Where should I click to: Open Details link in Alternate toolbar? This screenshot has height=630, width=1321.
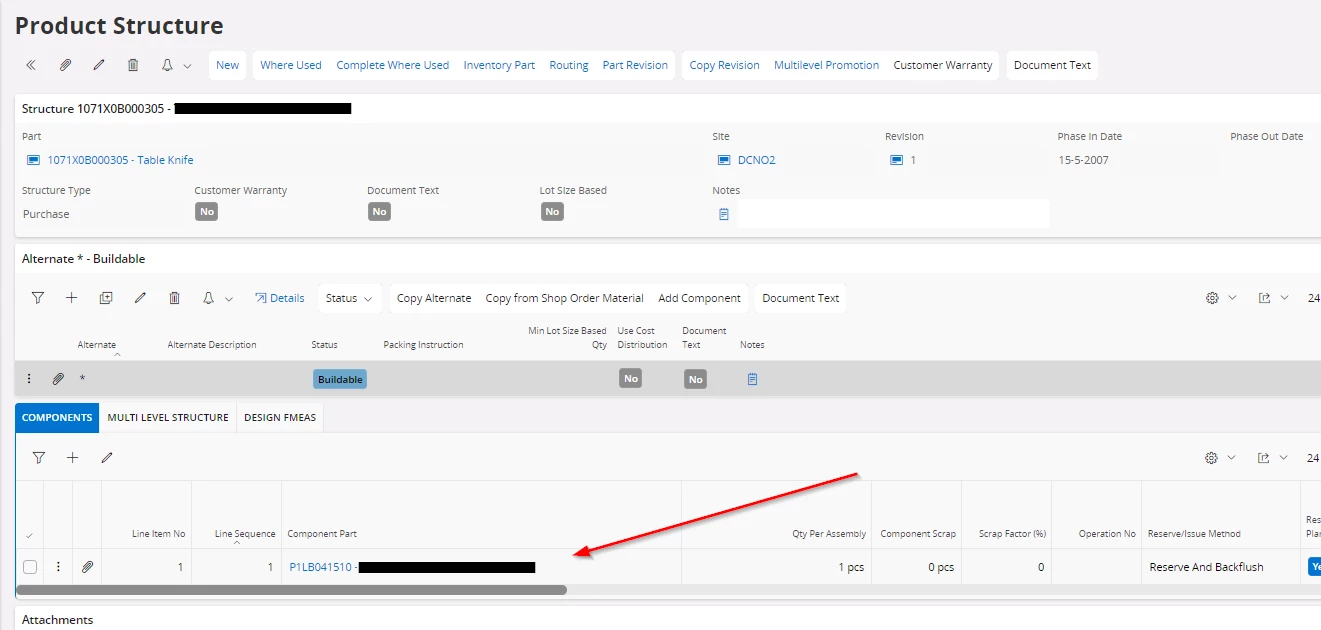click(x=280, y=298)
